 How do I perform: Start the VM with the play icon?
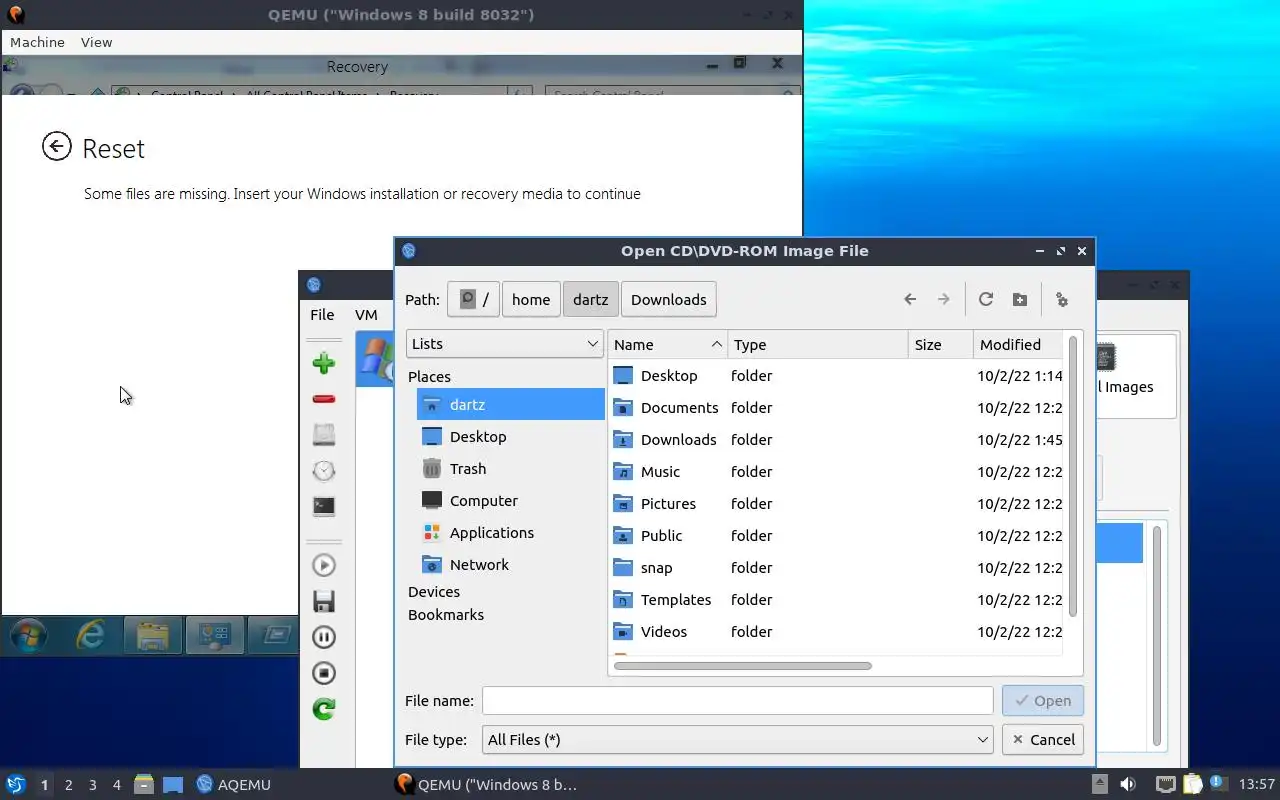point(323,565)
